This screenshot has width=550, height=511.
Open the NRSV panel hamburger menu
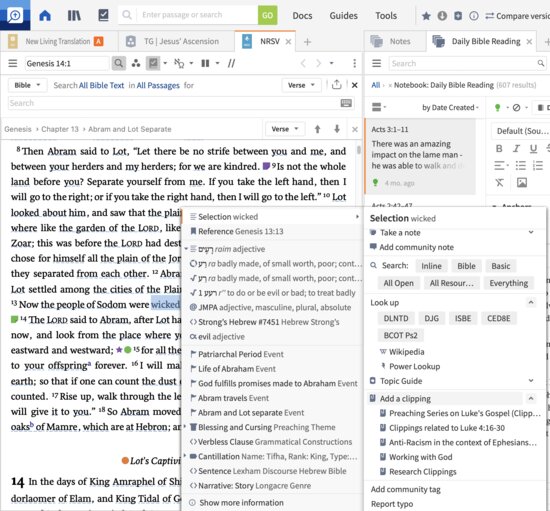[13, 63]
